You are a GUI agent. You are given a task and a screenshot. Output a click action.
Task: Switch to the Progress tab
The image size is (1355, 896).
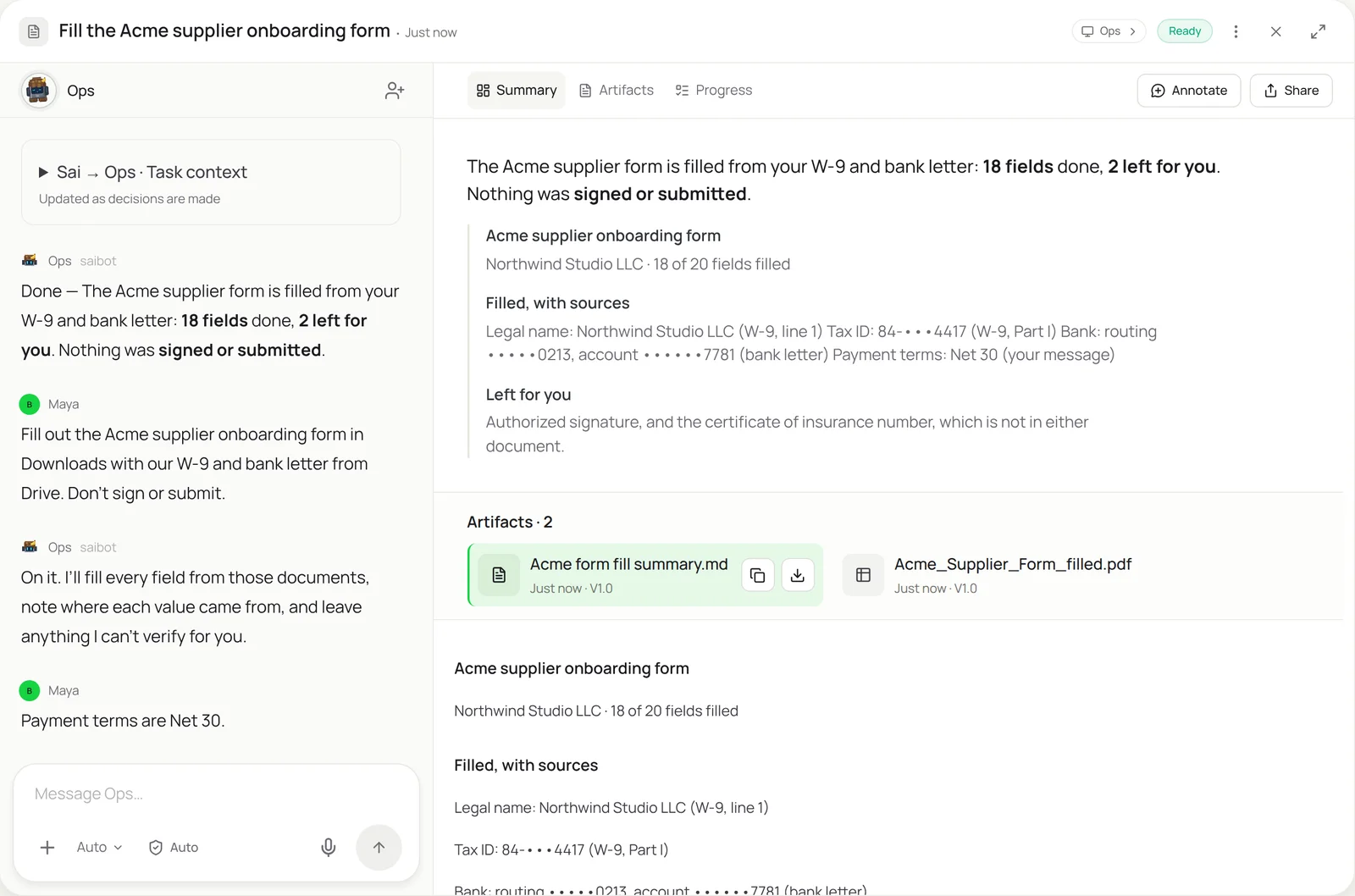(714, 91)
